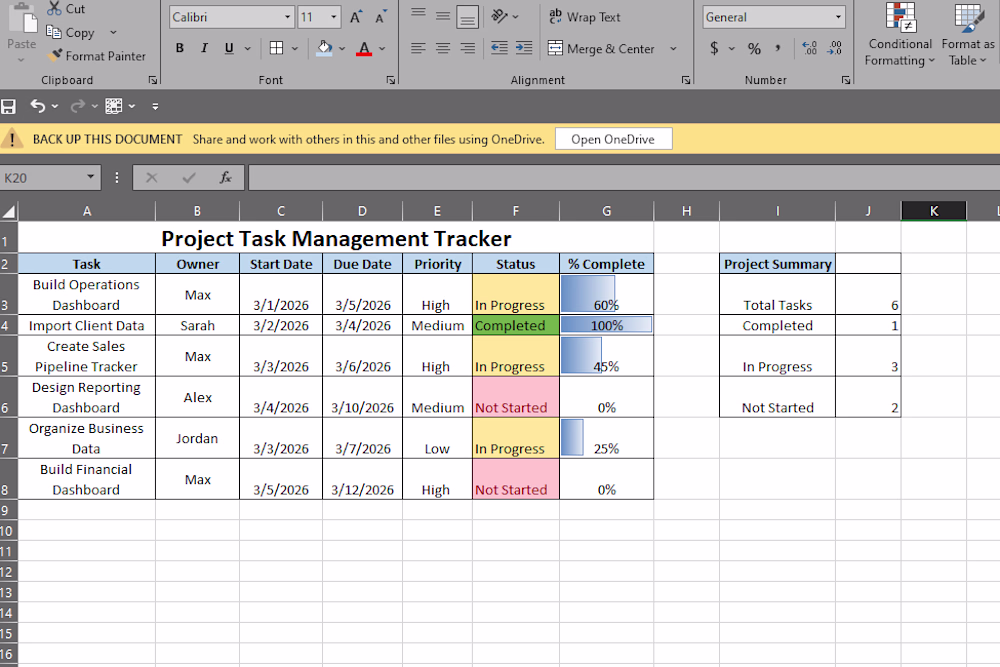The image size is (1000, 667).
Task: Open text orientation options
Action: (500, 17)
